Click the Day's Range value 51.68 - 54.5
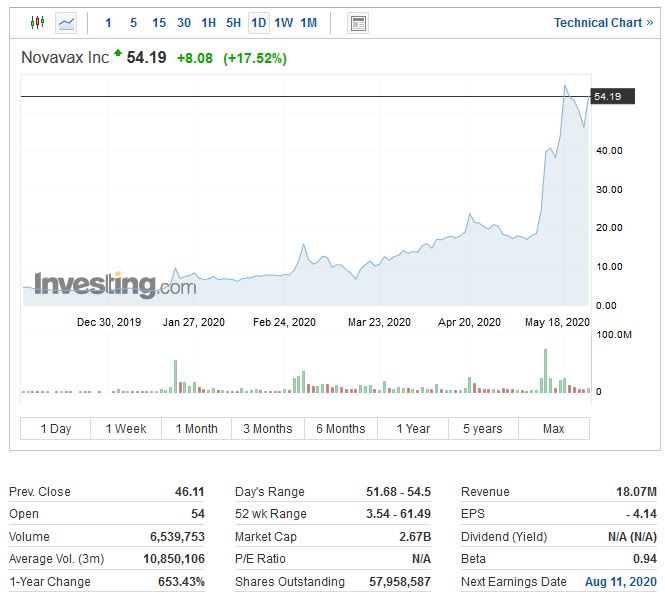This screenshot has height=603, width=665. [x=398, y=491]
